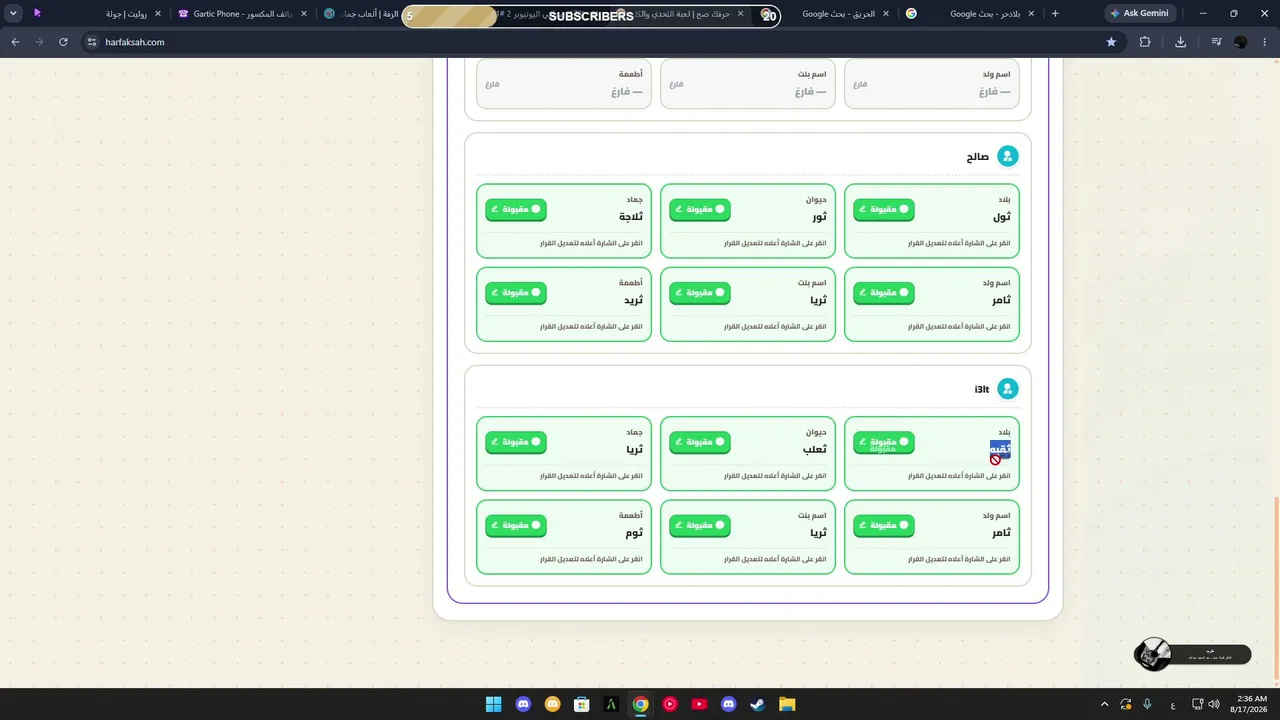Switch the Arabic ع input language indicator
The image size is (1280, 720).
click(x=1173, y=705)
